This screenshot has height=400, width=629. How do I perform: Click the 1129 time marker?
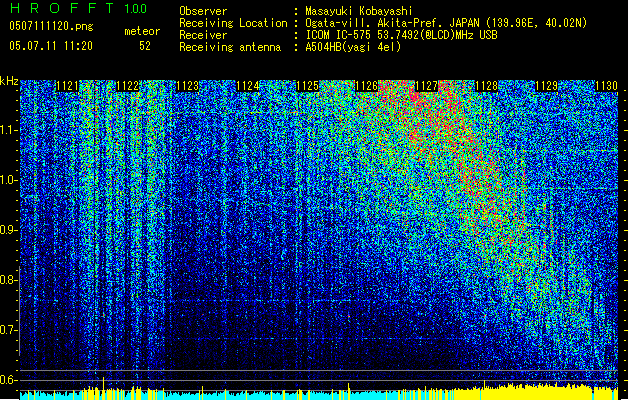coord(546,86)
